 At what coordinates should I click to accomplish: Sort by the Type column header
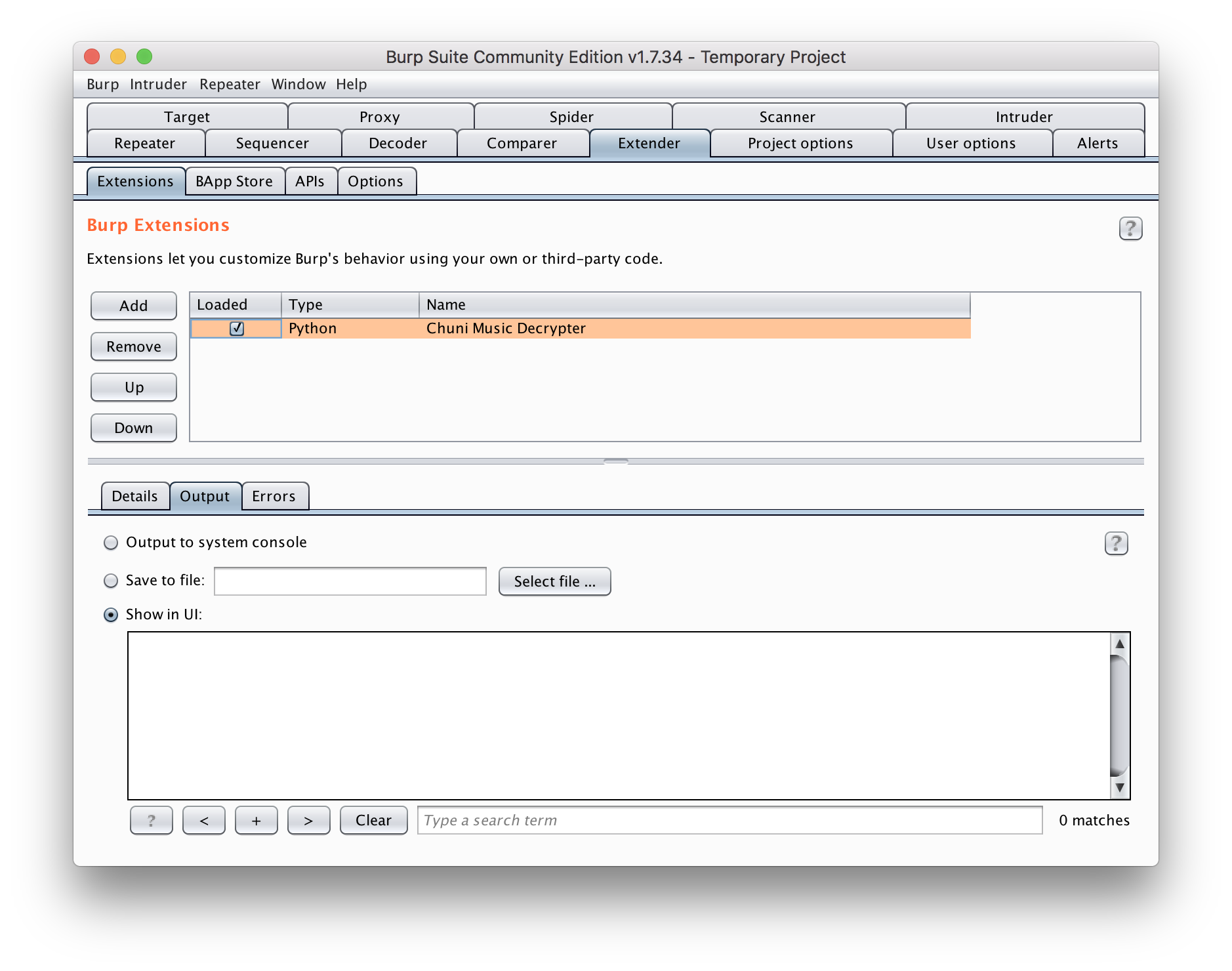click(x=350, y=304)
